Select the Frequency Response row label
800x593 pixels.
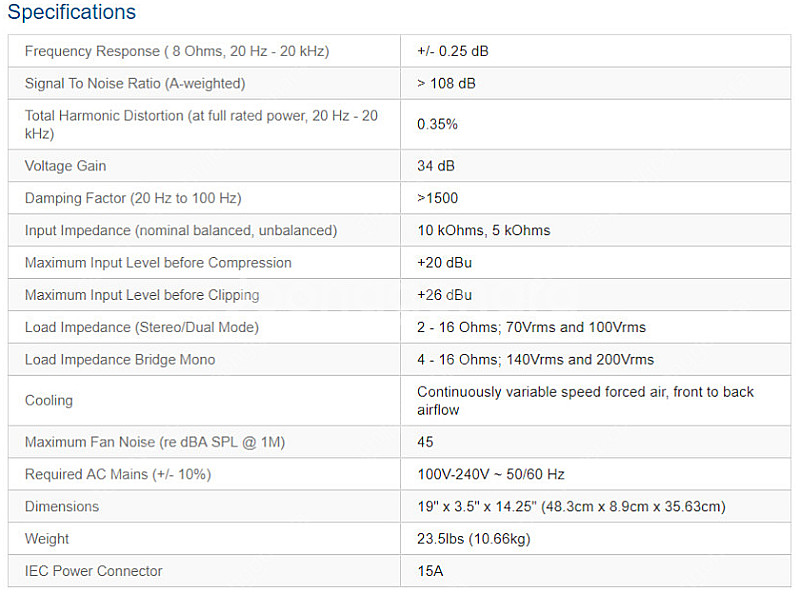point(177,52)
